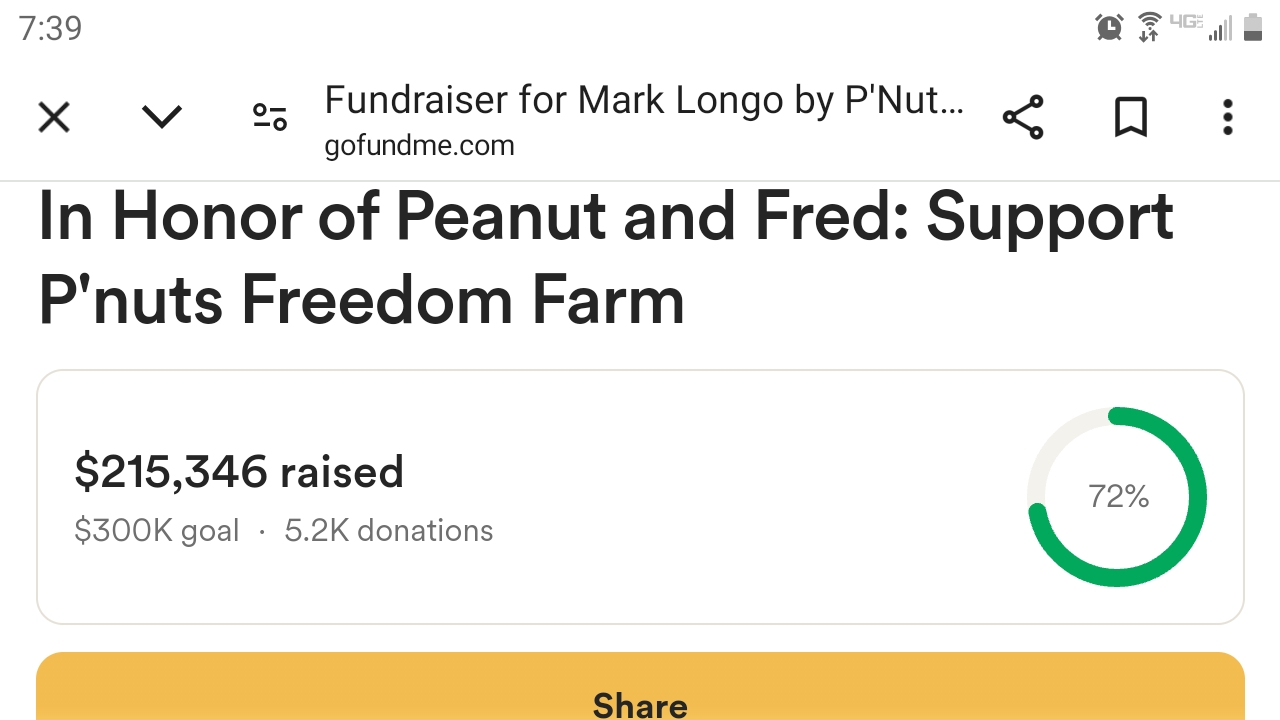Screen dimensions: 1280x720
Task: Collapse the browser tab using down chevron
Action: coord(161,118)
